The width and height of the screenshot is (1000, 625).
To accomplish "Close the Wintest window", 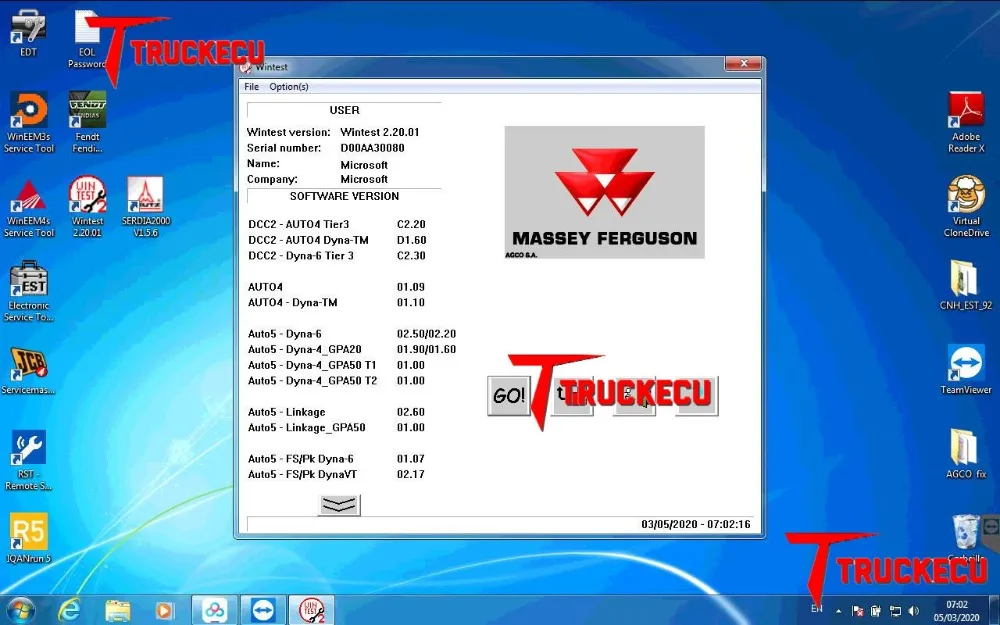I will tap(743, 64).
